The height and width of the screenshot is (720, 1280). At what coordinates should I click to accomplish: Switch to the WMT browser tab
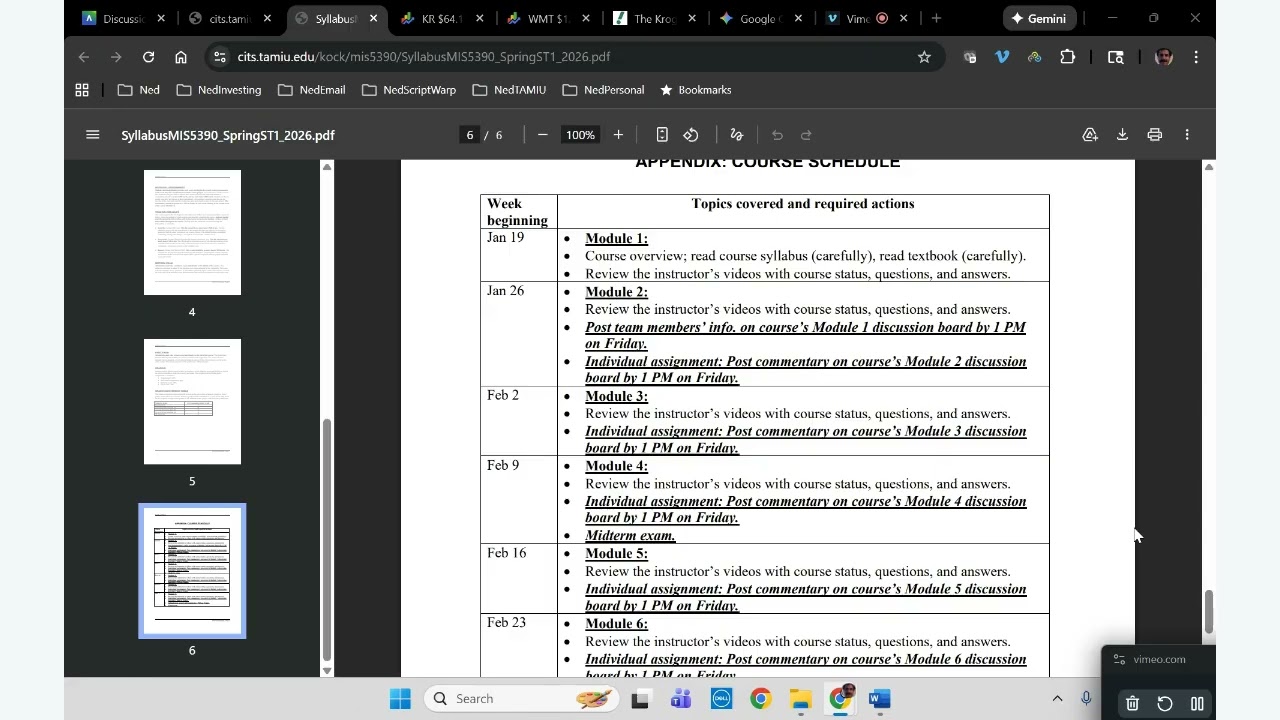click(x=547, y=18)
